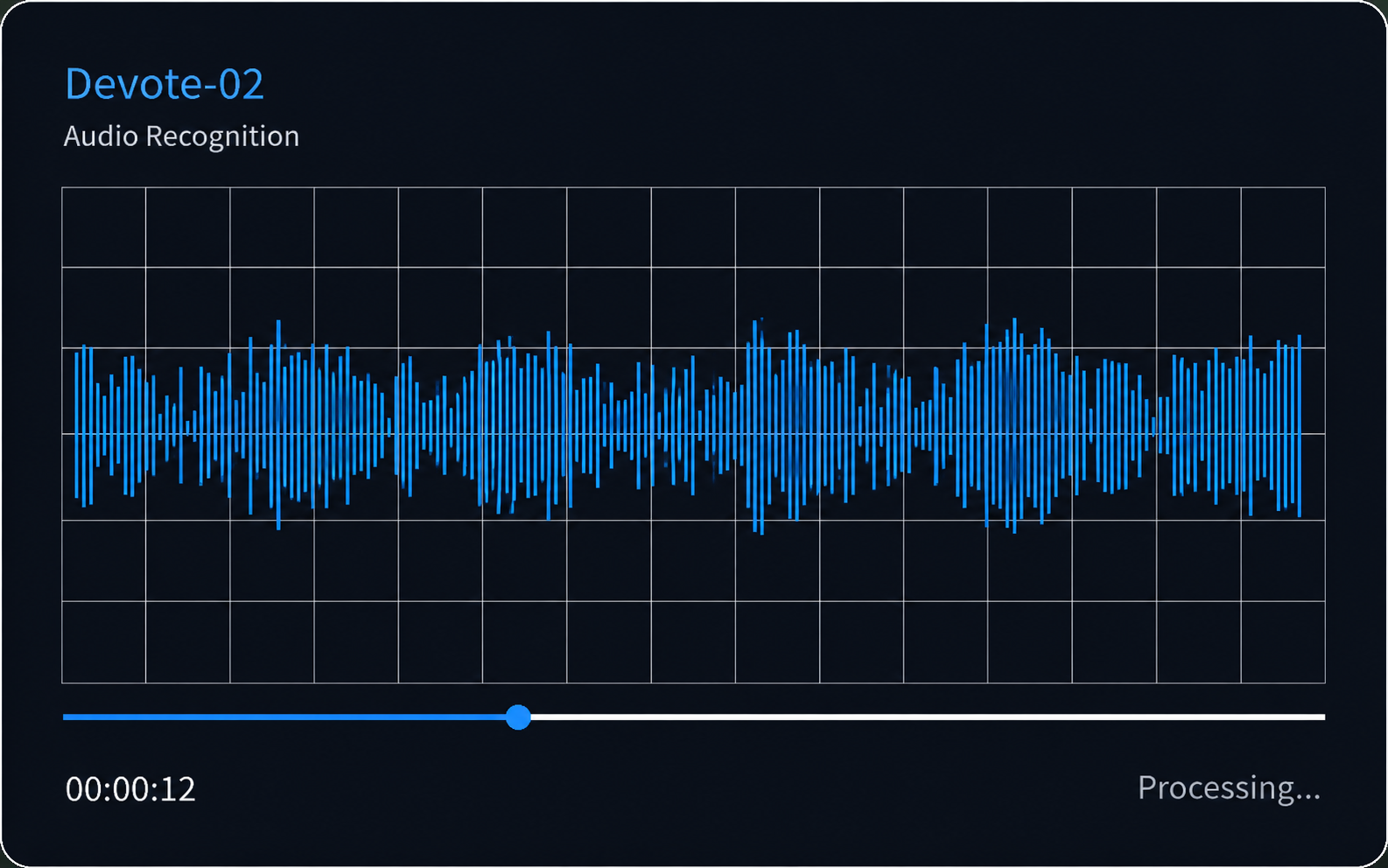Click the Devote-02 title
This screenshot has height=868, width=1388.
[x=165, y=85]
